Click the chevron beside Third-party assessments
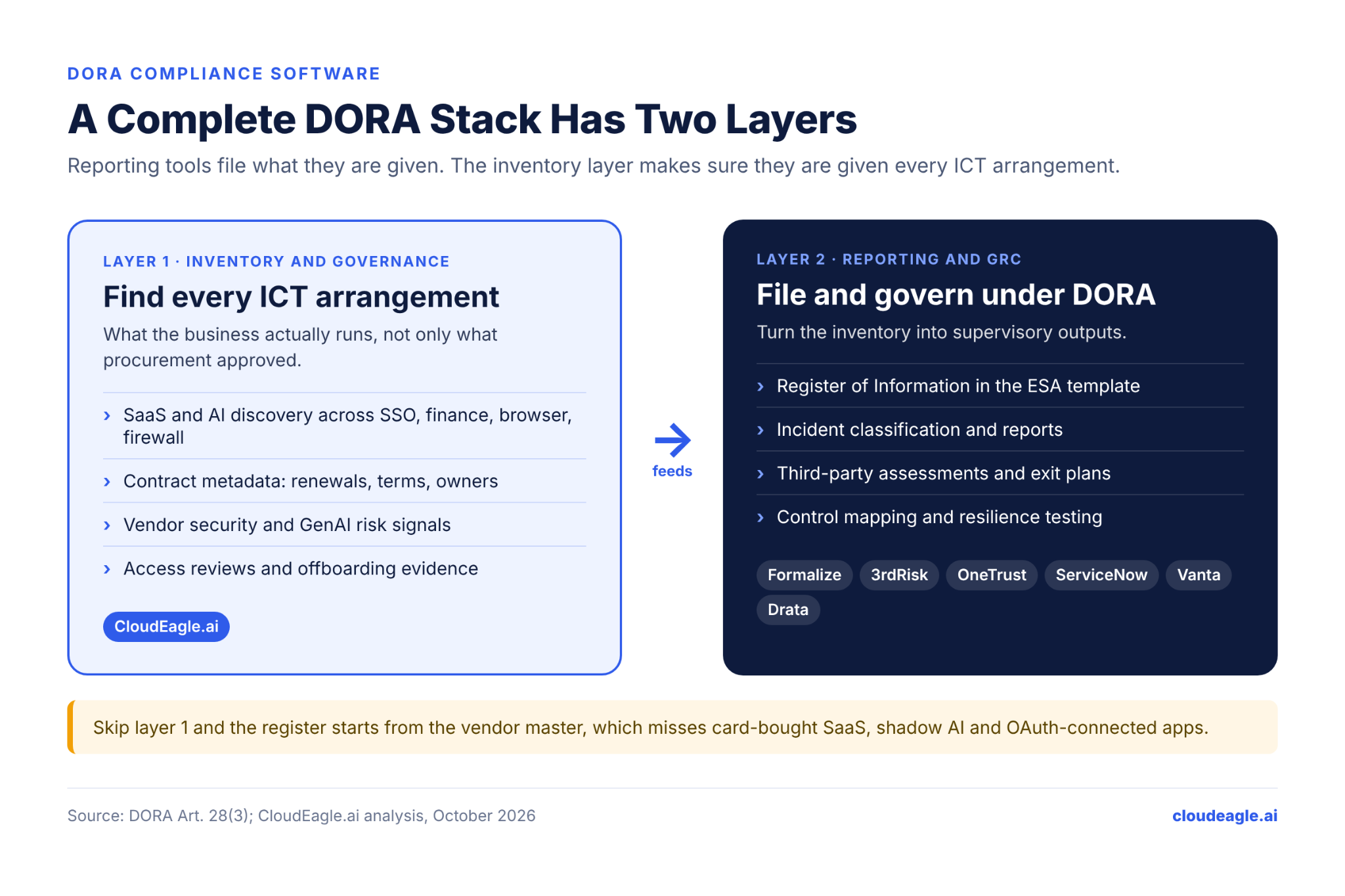Image resolution: width=1345 pixels, height=896 pixels. (761, 474)
